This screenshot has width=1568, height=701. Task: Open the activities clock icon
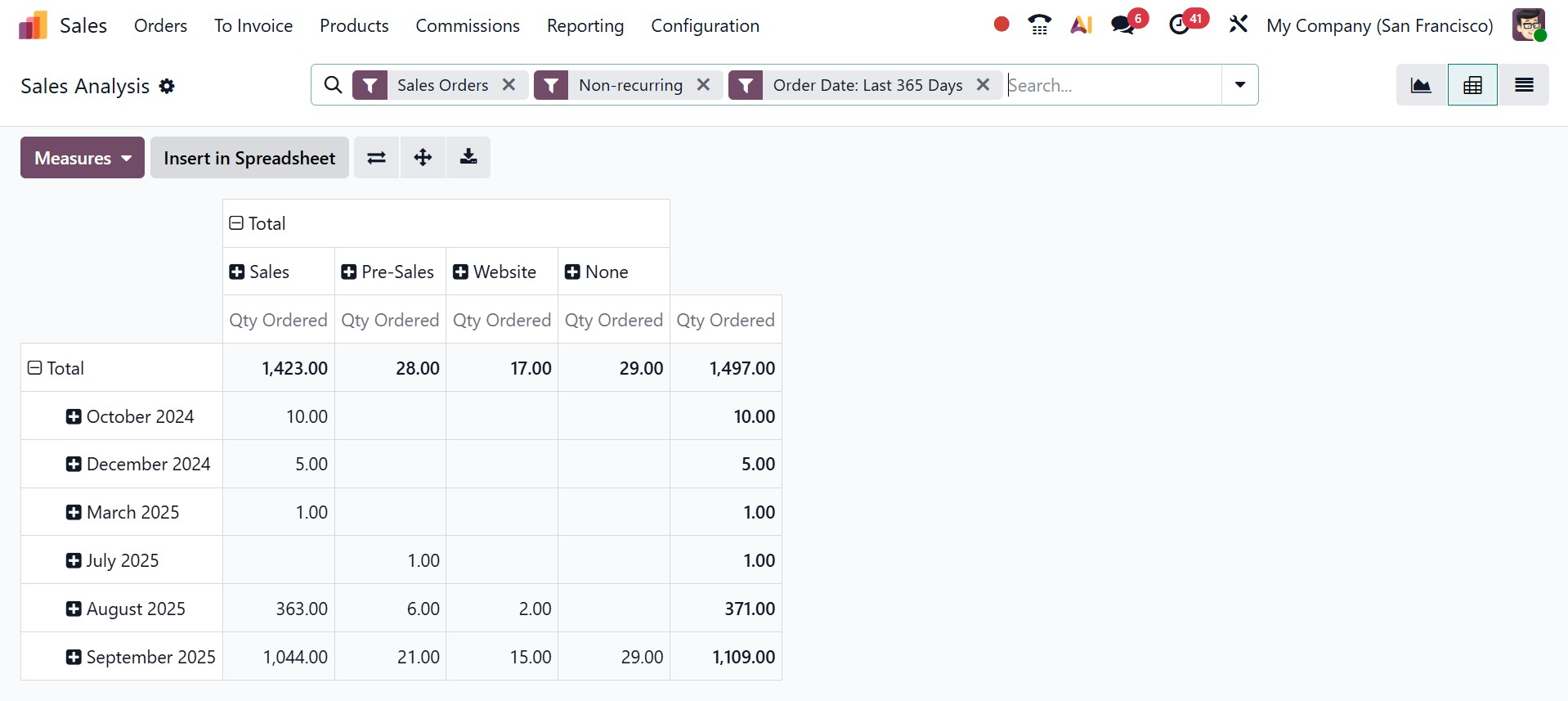1180,25
